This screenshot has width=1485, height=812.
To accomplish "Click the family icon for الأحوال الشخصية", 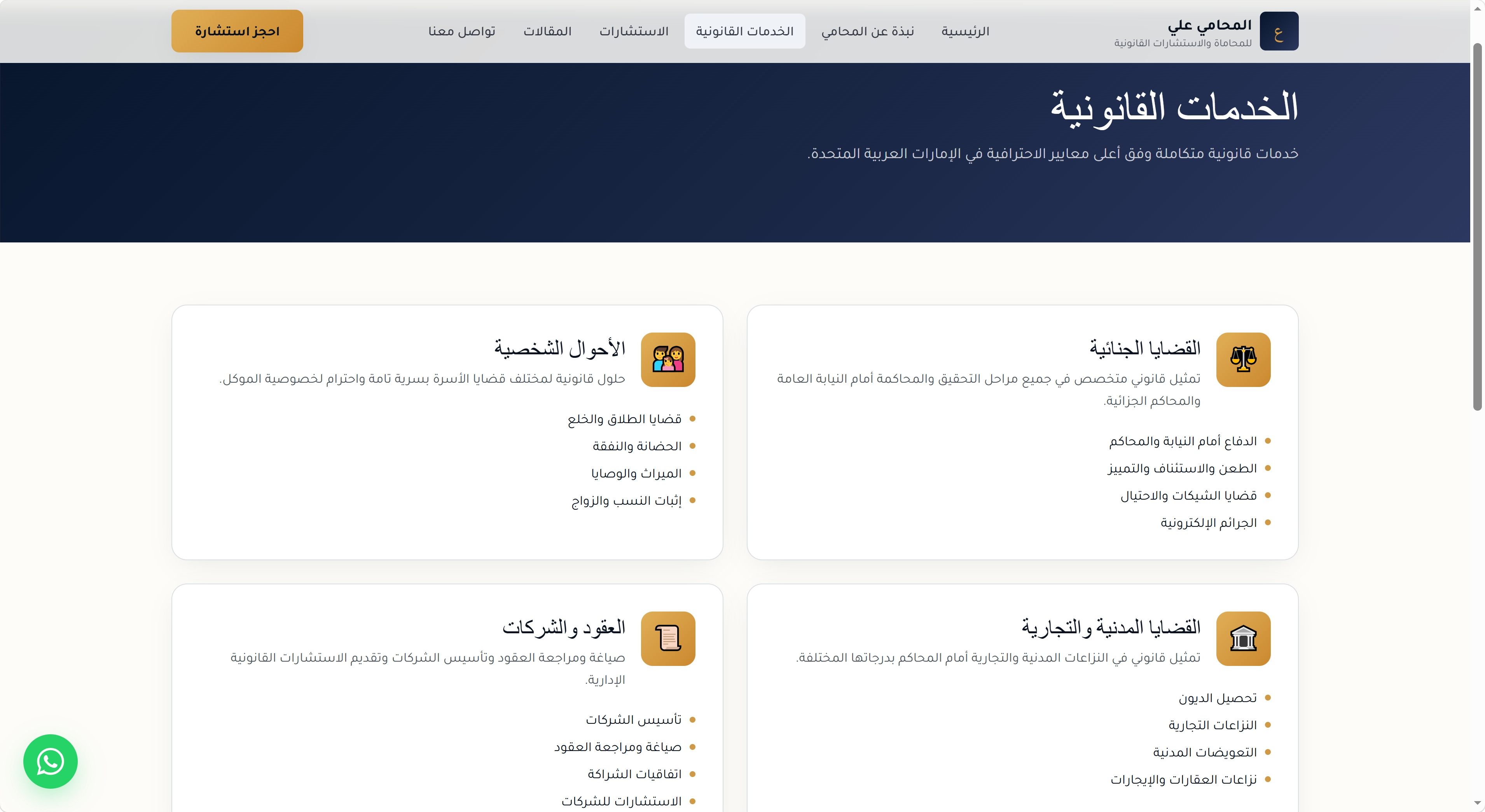I will [667, 359].
